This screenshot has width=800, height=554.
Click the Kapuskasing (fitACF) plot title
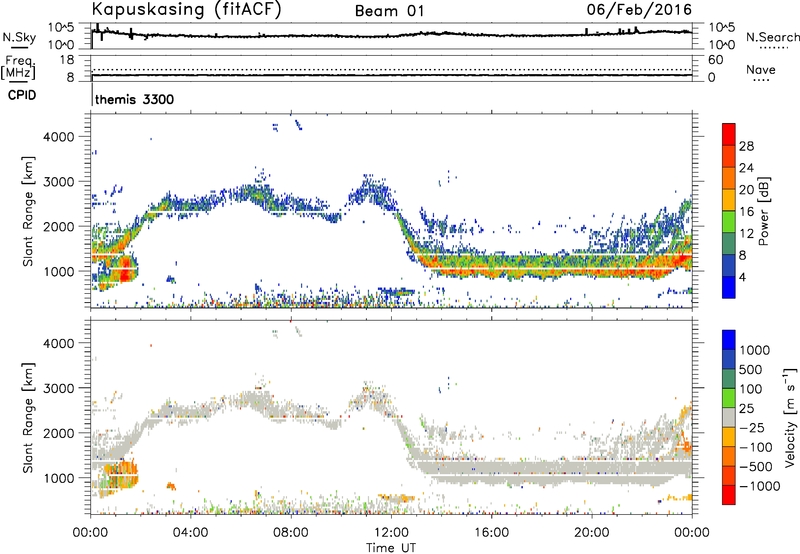[186, 10]
